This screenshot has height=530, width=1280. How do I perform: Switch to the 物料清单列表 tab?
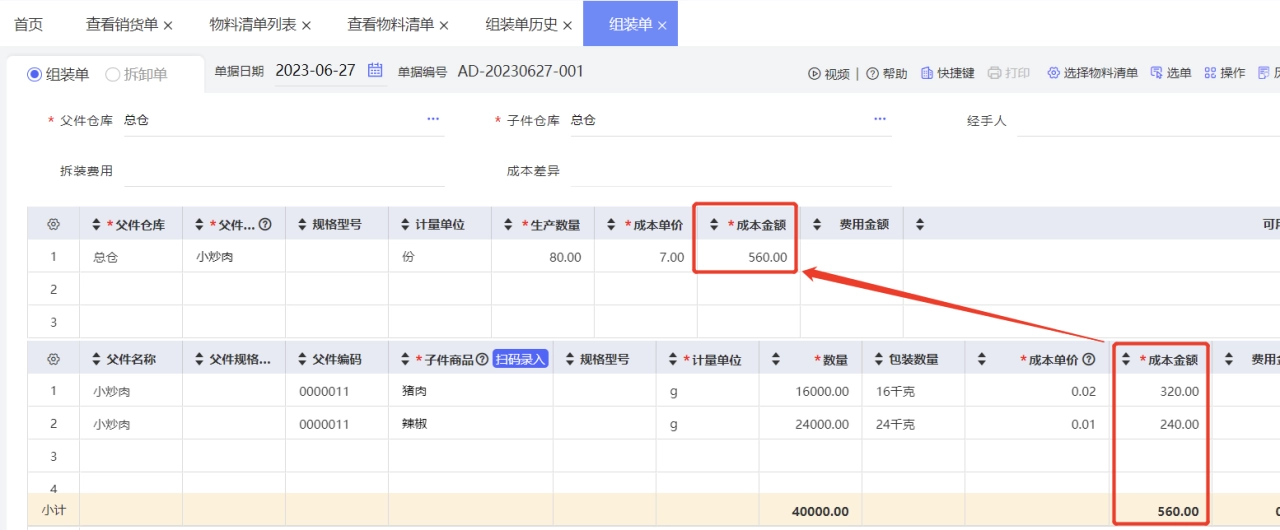pos(253,24)
